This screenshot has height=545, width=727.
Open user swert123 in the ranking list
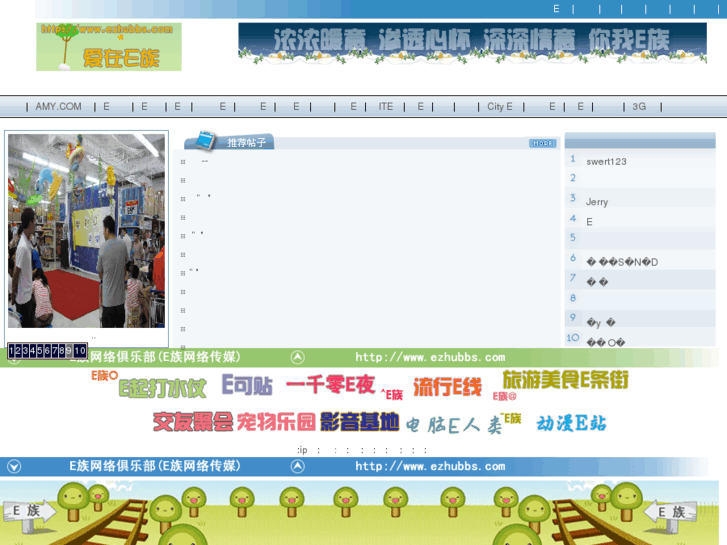point(606,161)
